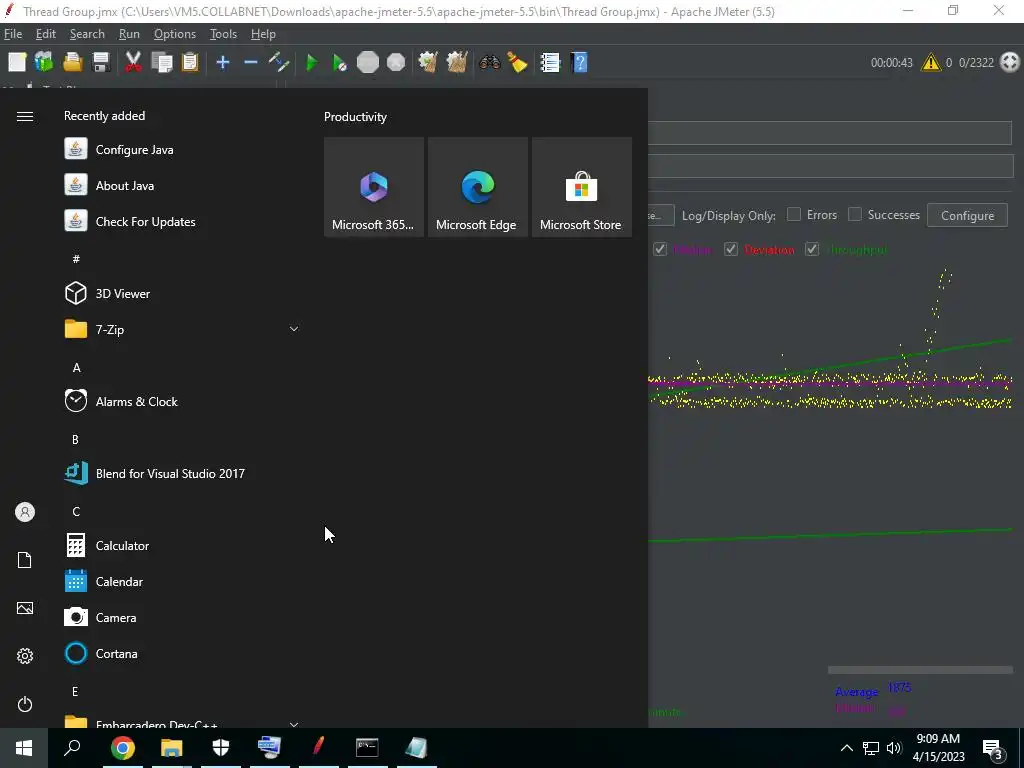Screen dimensions: 1024x768
Task: Open the Options menu
Action: coord(174,34)
